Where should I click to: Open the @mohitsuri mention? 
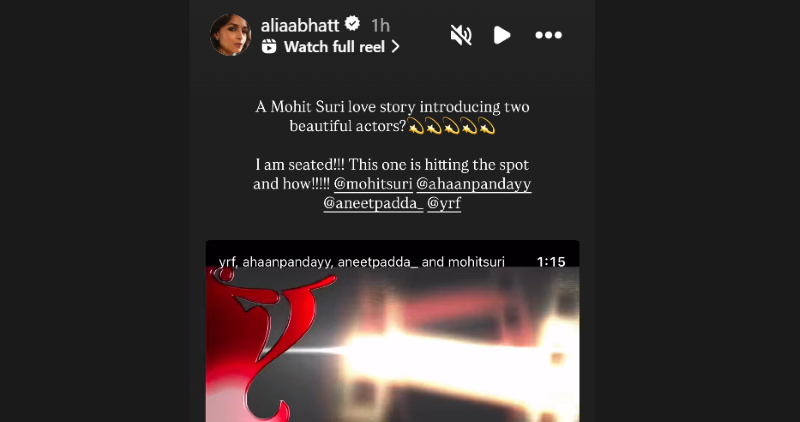tap(373, 184)
